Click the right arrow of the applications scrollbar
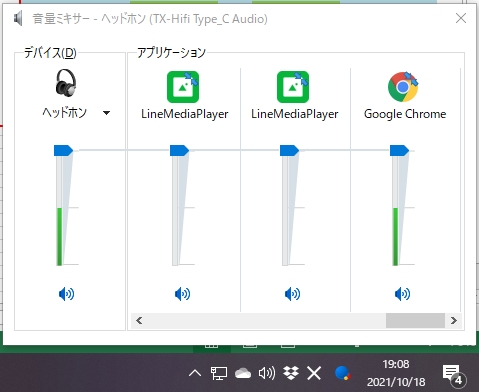Viewport: 479px width, 392px height. coord(454,321)
